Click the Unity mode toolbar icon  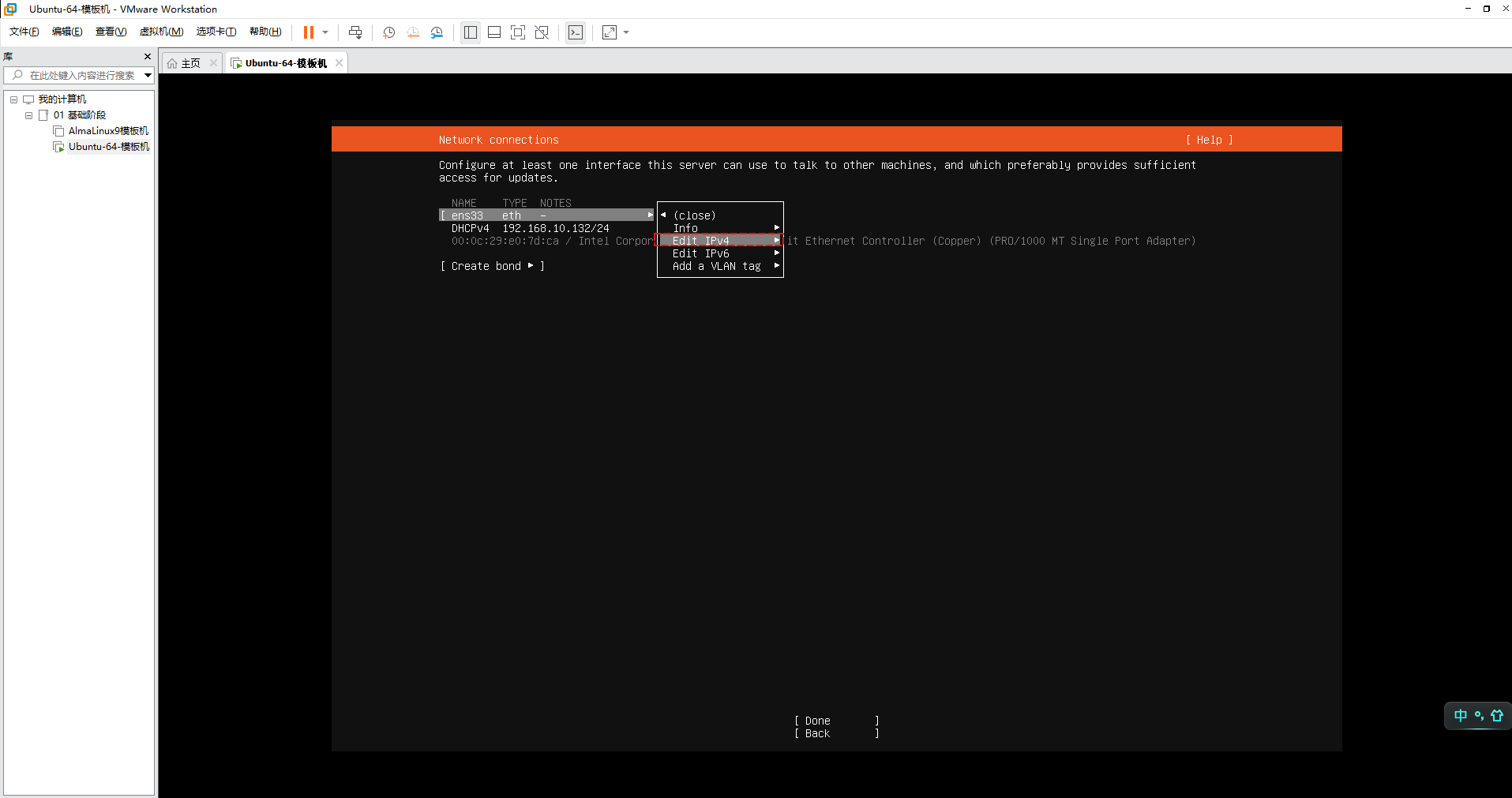[x=542, y=32]
